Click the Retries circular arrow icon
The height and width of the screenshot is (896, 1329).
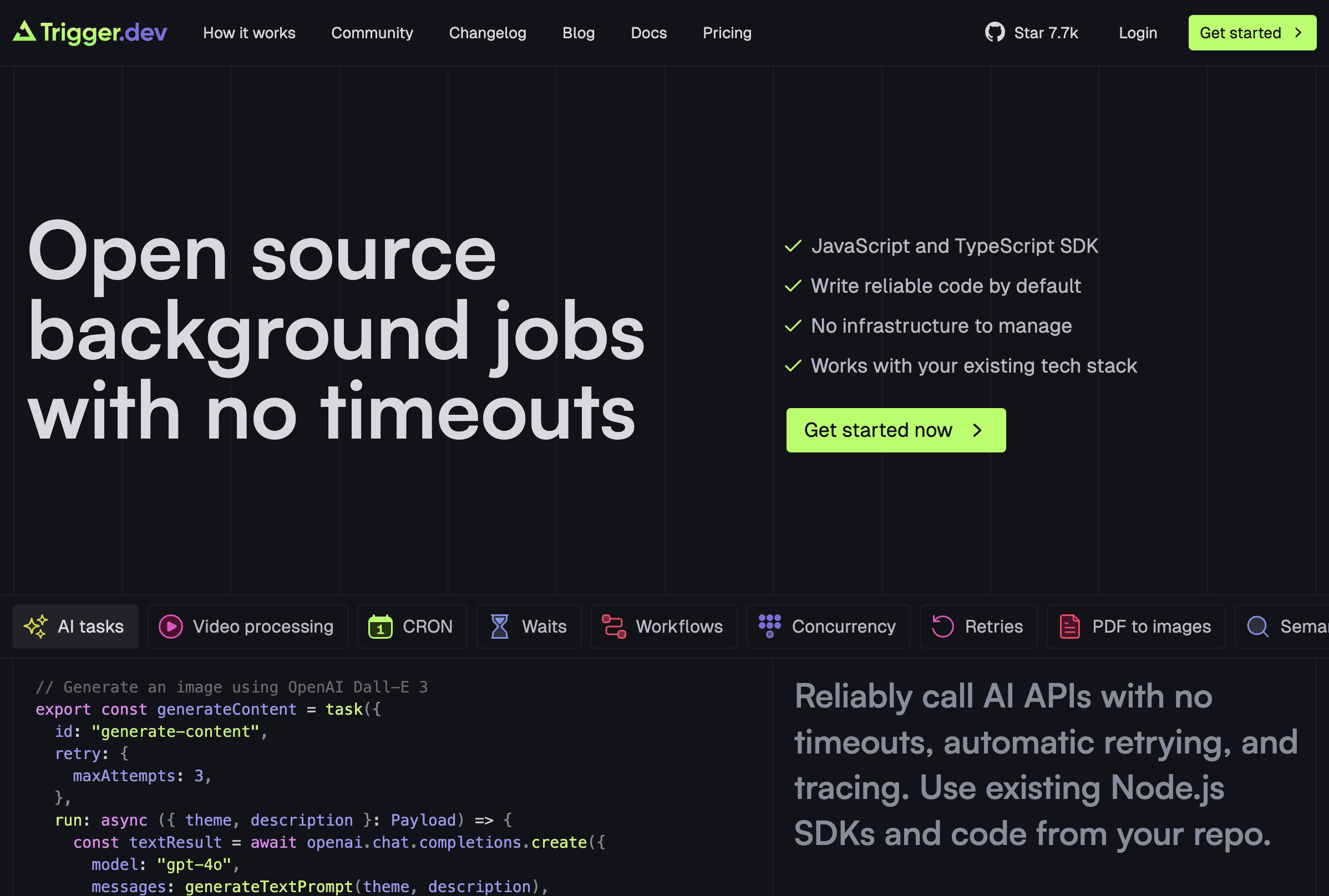[x=942, y=627]
